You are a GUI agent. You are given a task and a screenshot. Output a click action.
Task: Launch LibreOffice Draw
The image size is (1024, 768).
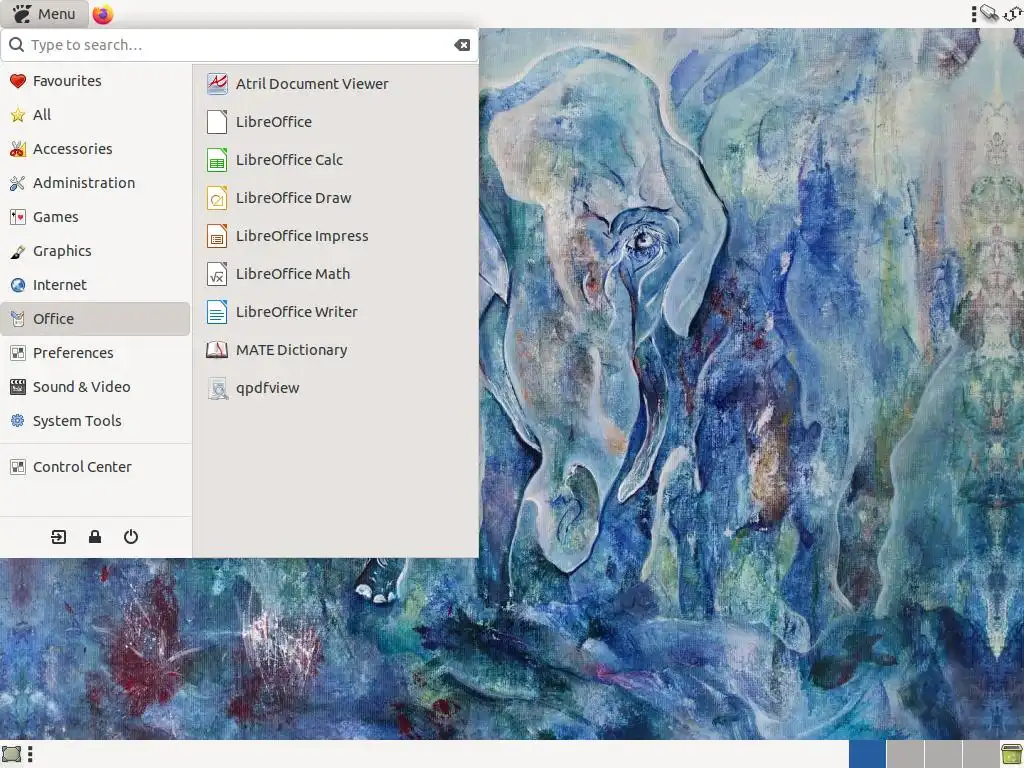(336, 197)
